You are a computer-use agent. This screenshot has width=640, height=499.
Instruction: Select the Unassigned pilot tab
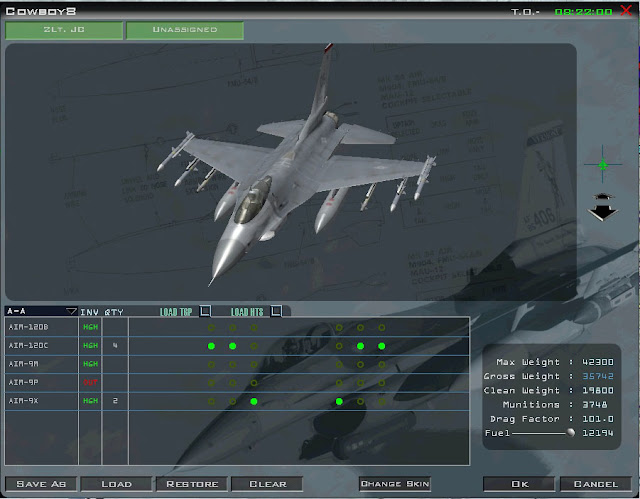click(185, 30)
